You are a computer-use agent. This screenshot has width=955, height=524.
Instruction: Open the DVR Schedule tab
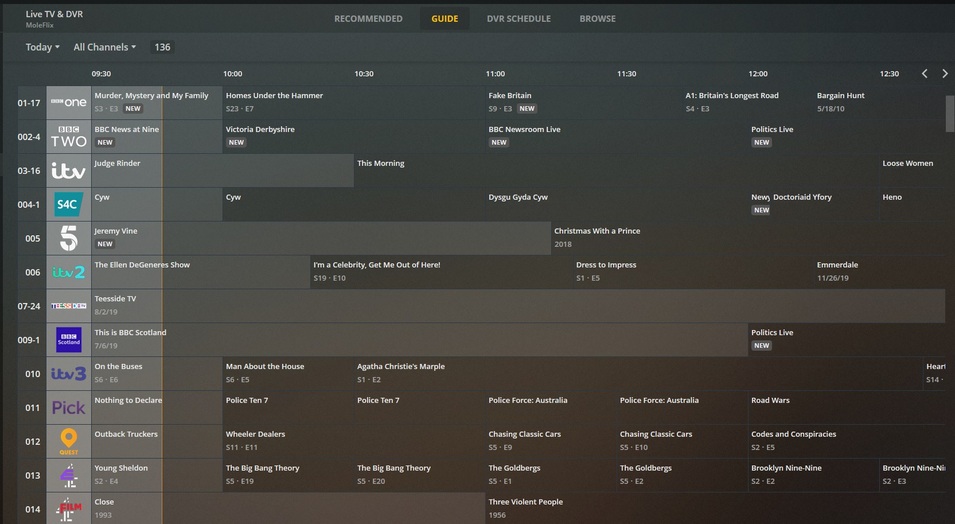(x=519, y=19)
